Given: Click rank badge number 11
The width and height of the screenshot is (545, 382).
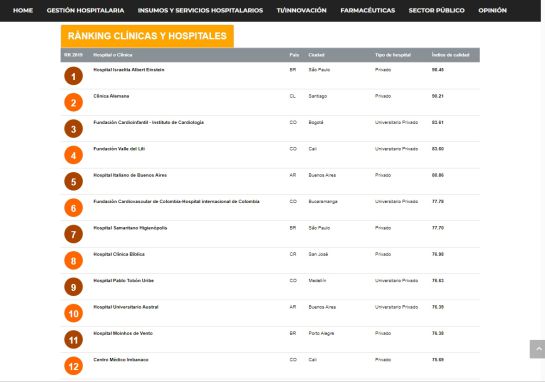Looking at the screenshot, I should pos(73,340).
